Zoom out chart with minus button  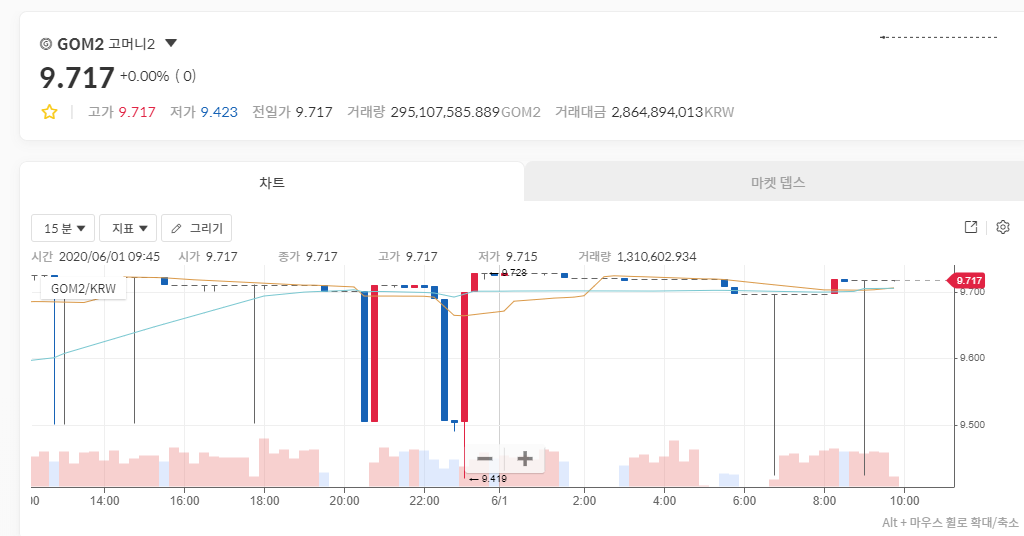point(485,459)
